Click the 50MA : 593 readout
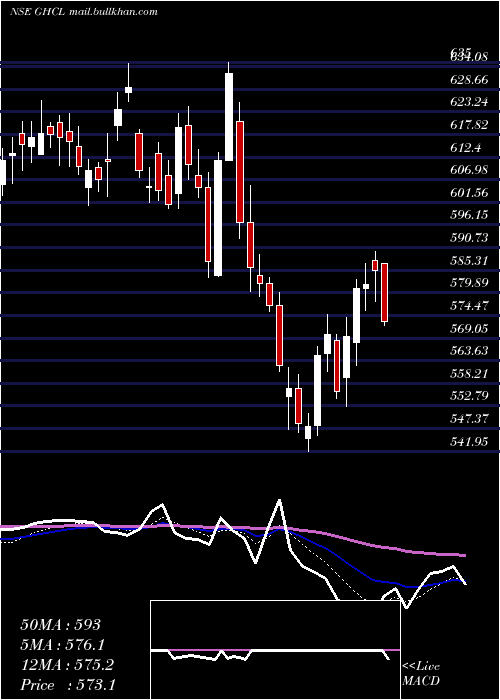Screen dimensions: 500x700 [x=61, y=625]
